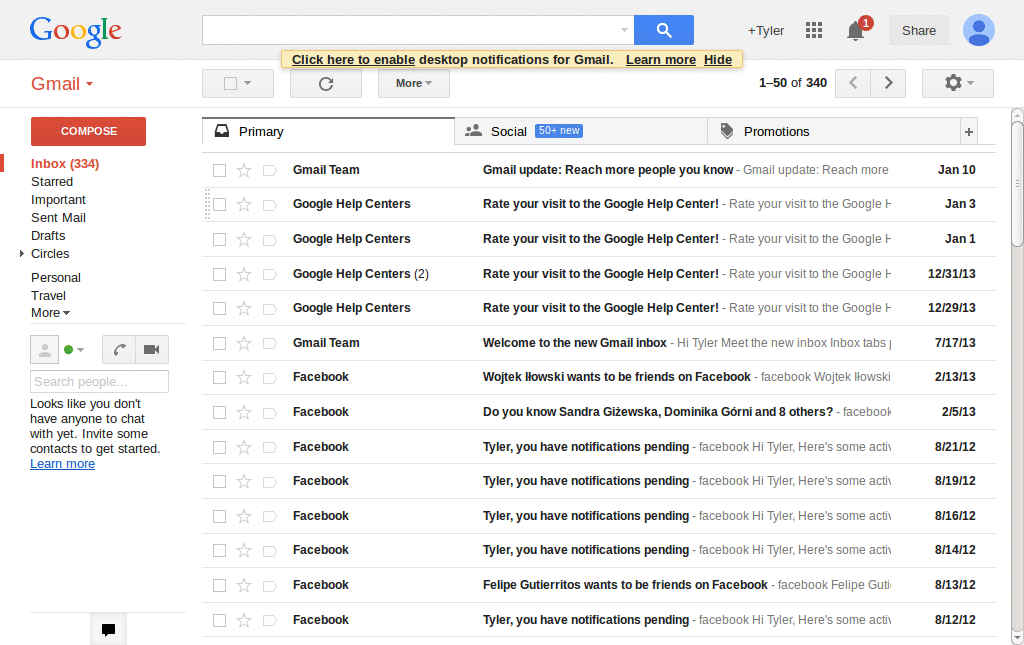
Task: Select the 7/17/13 Gmail Team email checkbox
Action: 219,343
